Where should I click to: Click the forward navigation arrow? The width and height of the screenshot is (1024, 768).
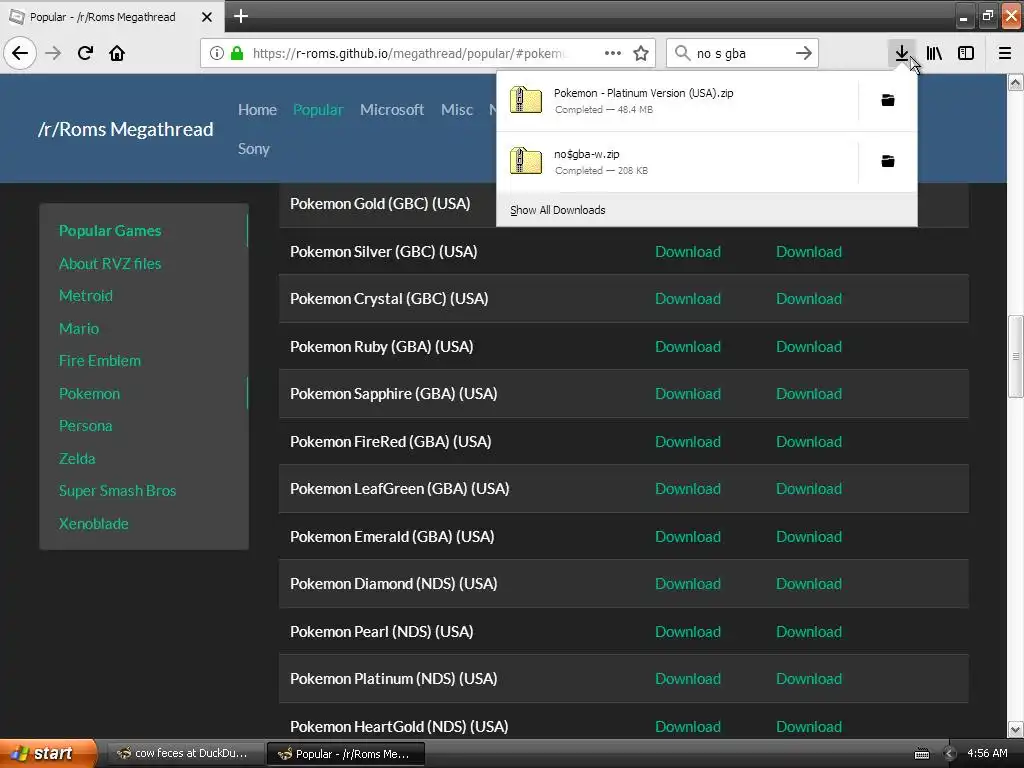[x=53, y=53]
